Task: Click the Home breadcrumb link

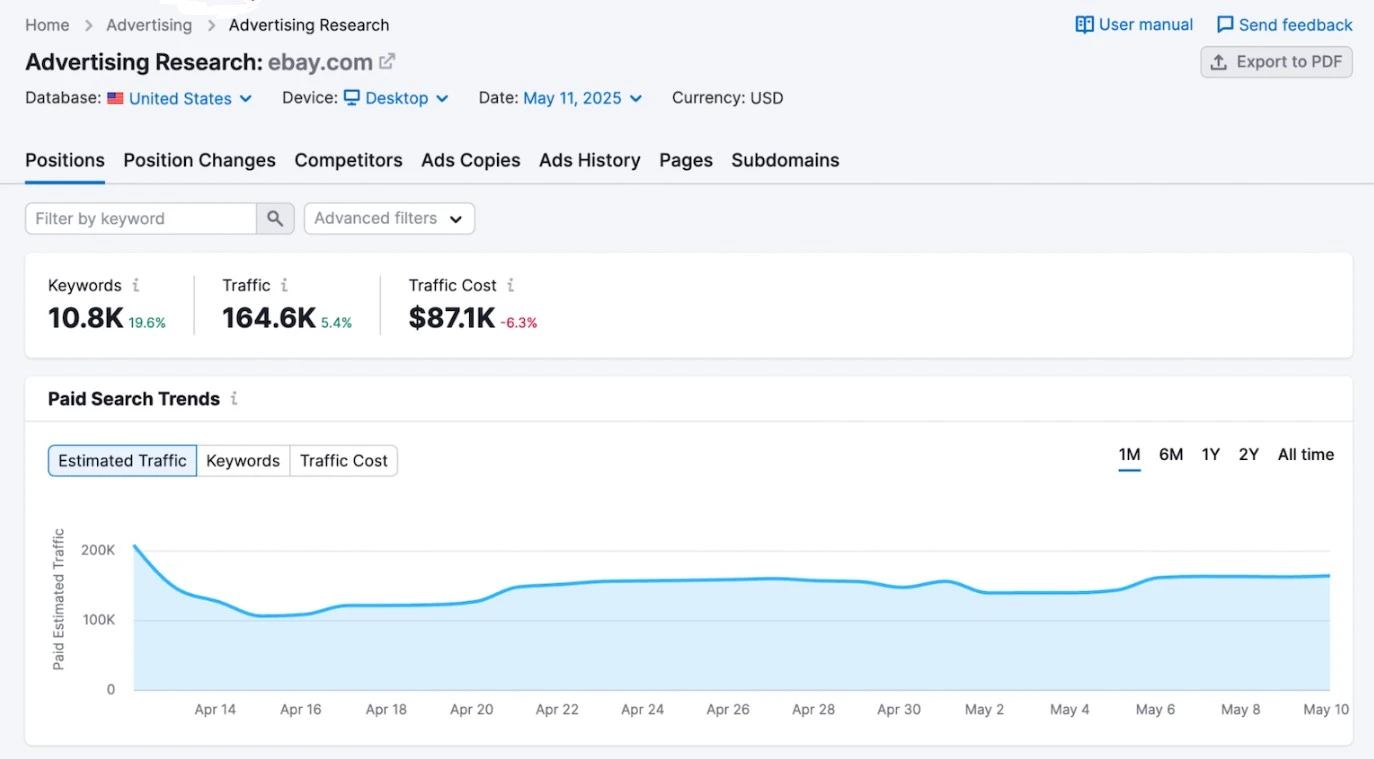Action: click(47, 25)
